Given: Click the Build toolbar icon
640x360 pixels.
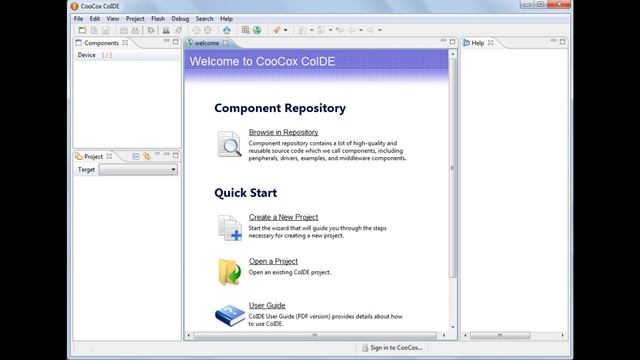Looking at the screenshot, I should coord(124,30).
